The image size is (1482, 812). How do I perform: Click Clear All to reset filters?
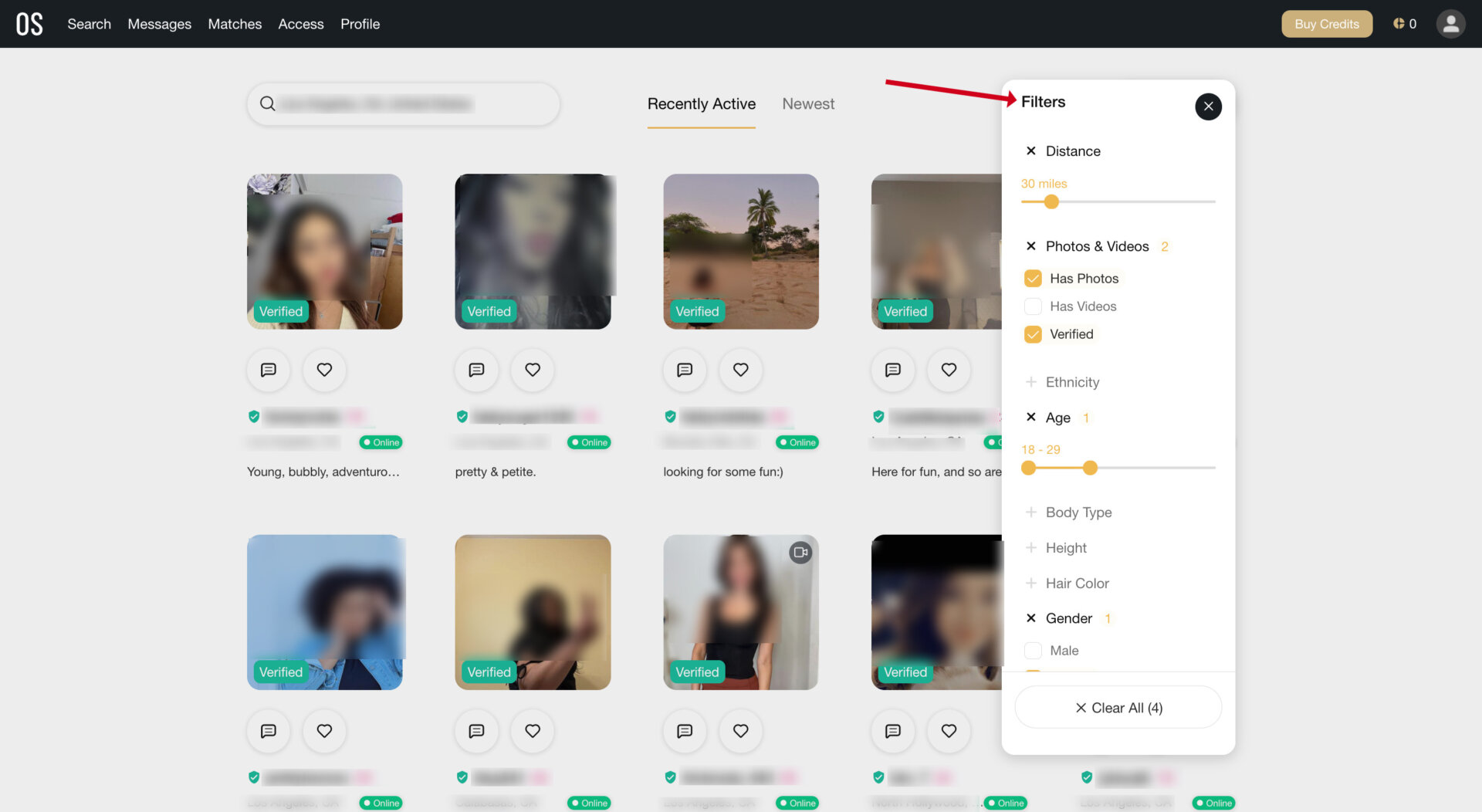tap(1118, 707)
